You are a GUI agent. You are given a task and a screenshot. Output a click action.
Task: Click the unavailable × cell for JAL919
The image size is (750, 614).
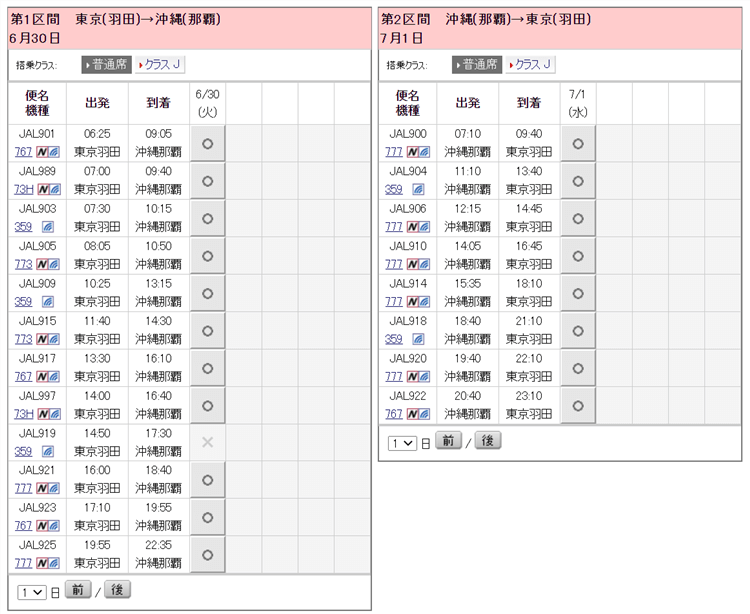pos(207,442)
